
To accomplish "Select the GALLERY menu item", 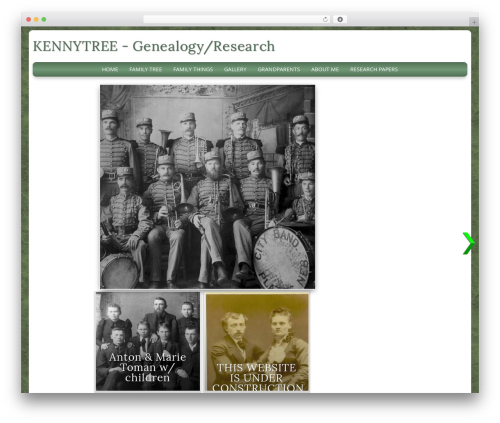I will pyautogui.click(x=235, y=69).
